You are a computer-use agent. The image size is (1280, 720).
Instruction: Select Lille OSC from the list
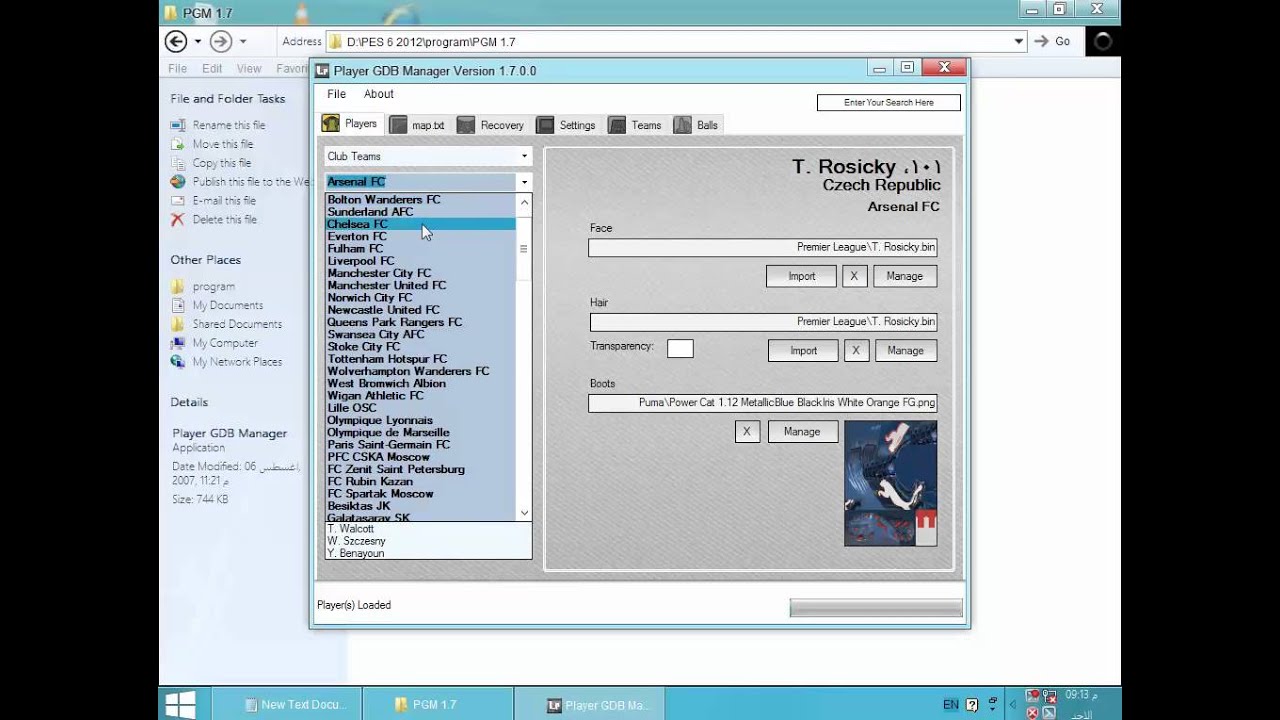[x=420, y=408]
